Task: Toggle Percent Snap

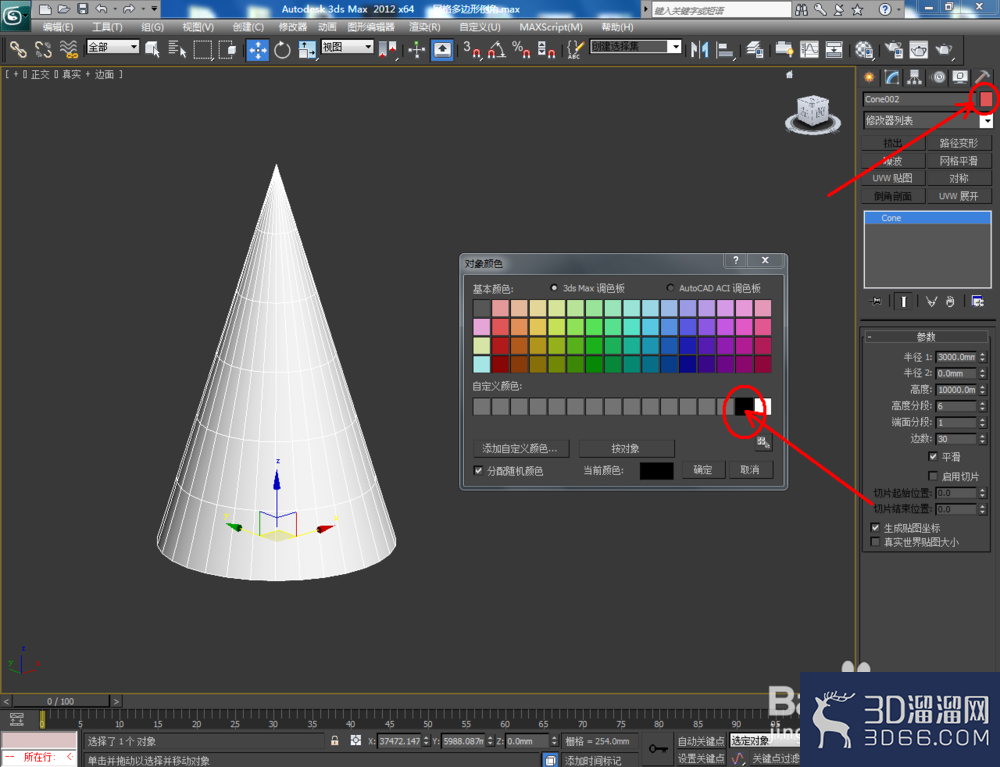Action: tap(521, 49)
